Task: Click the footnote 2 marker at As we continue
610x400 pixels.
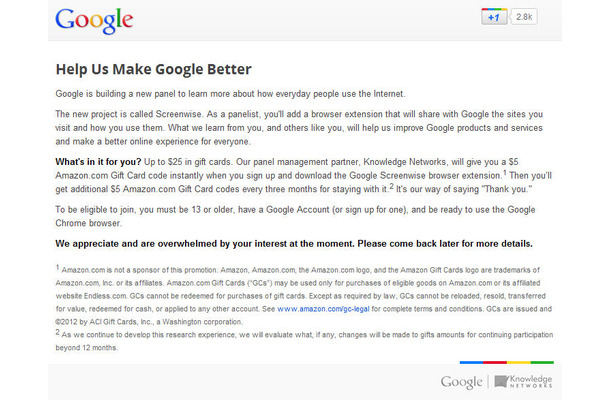Action: coord(58,332)
